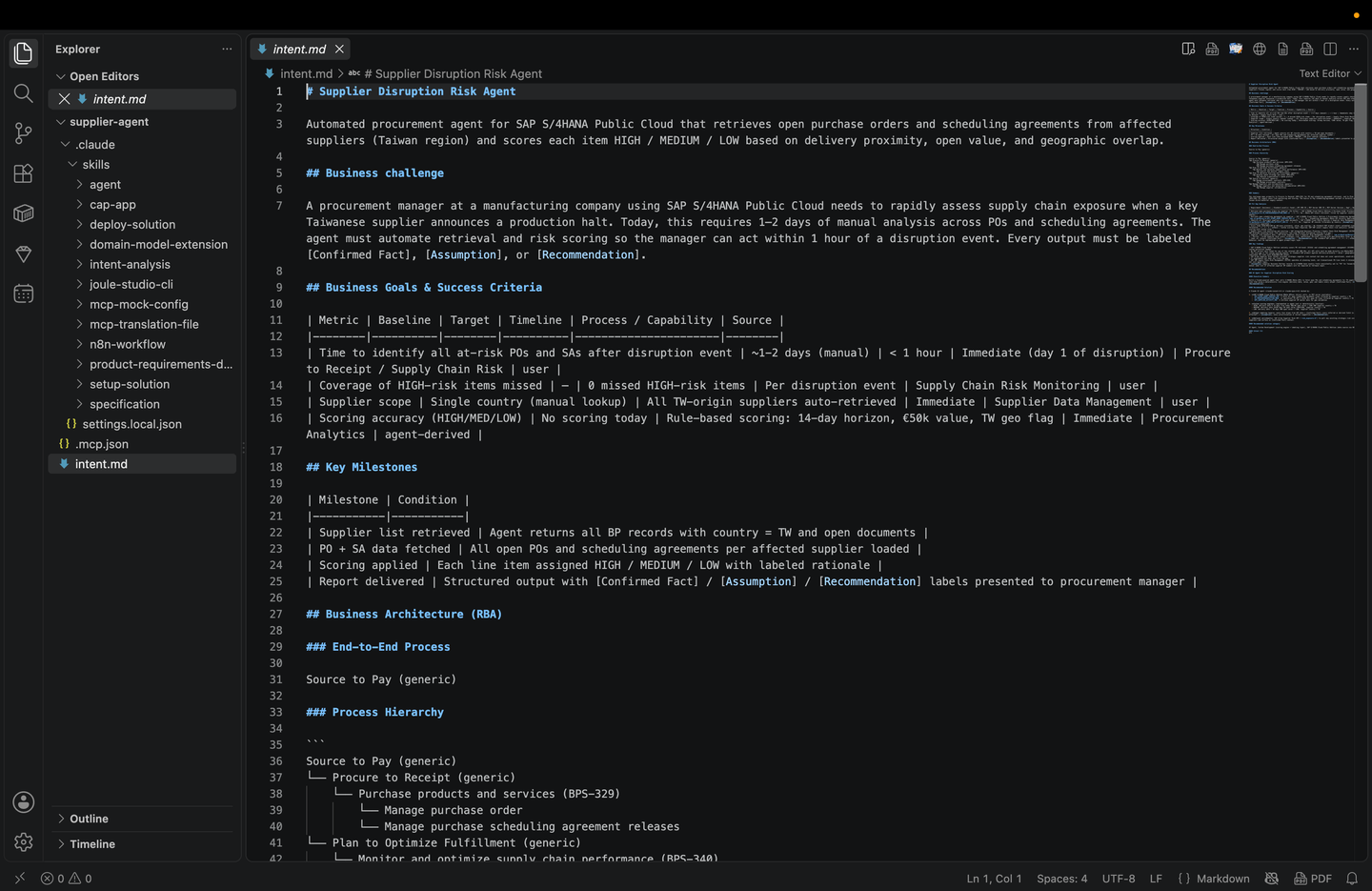
Task: Open the Accounts menu icon
Action: pyautogui.click(x=24, y=802)
